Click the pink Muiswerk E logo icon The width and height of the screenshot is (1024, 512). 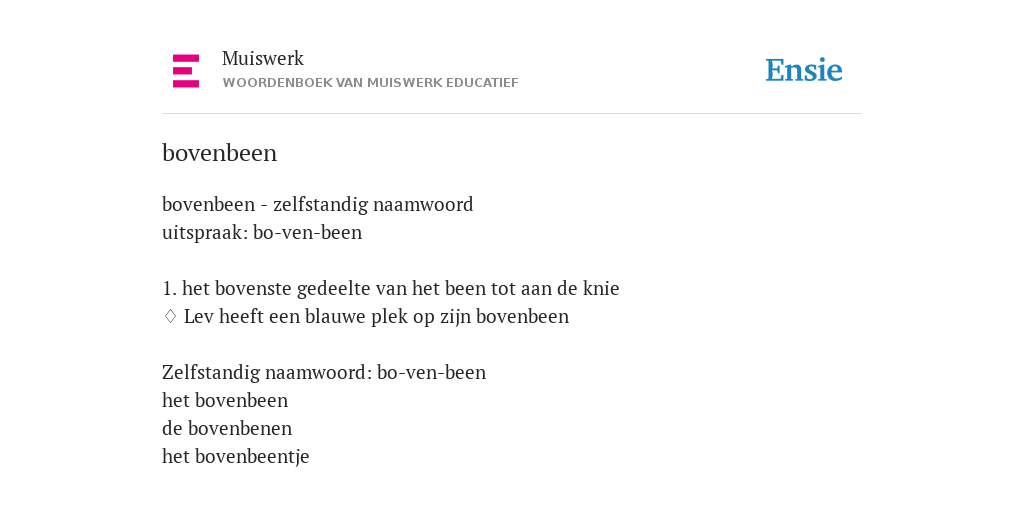point(185,71)
